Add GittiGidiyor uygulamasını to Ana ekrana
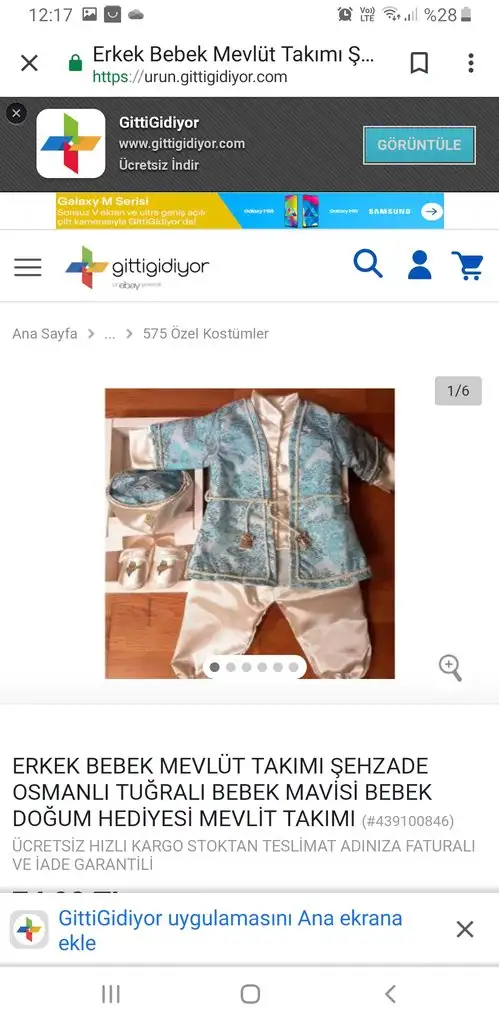This screenshot has width=499, height=1024. click(230, 930)
